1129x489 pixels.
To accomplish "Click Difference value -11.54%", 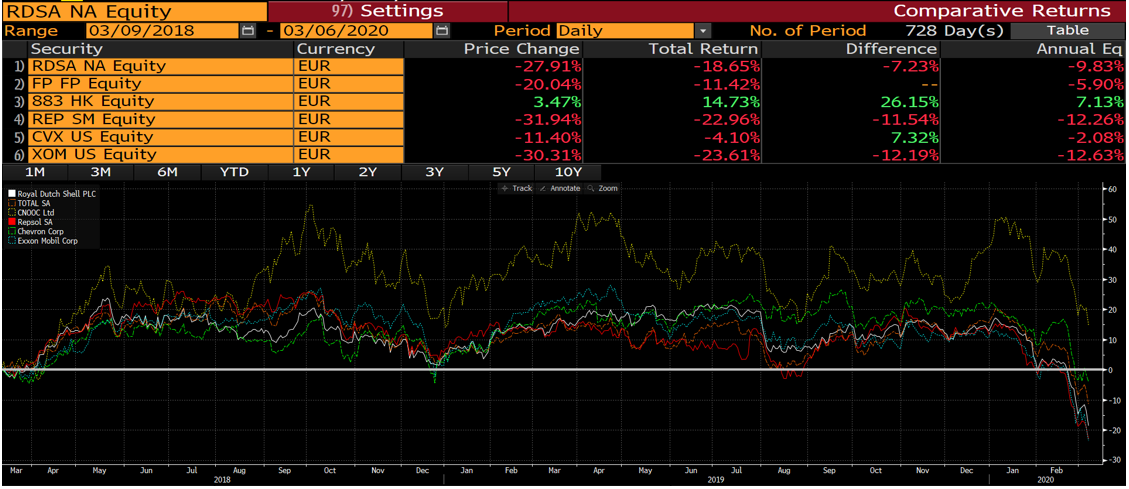I will (x=905, y=119).
